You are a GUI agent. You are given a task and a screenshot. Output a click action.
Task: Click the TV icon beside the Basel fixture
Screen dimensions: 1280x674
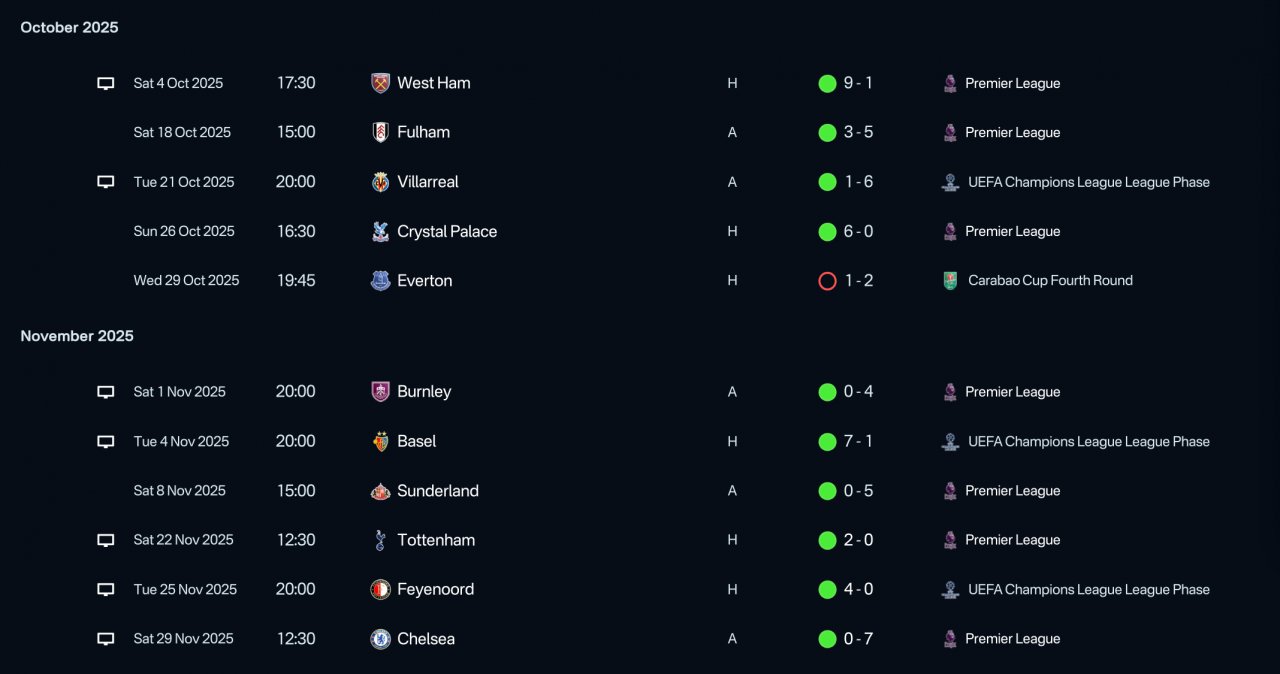tap(105, 441)
